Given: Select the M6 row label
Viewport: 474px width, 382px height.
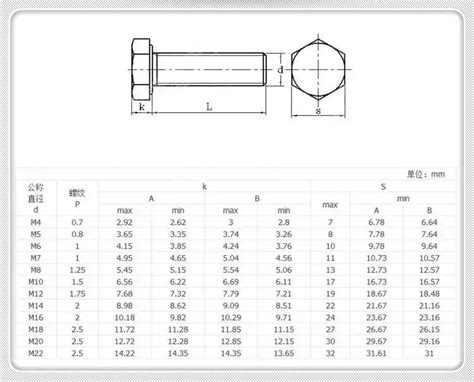Looking at the screenshot, I should [36, 246].
